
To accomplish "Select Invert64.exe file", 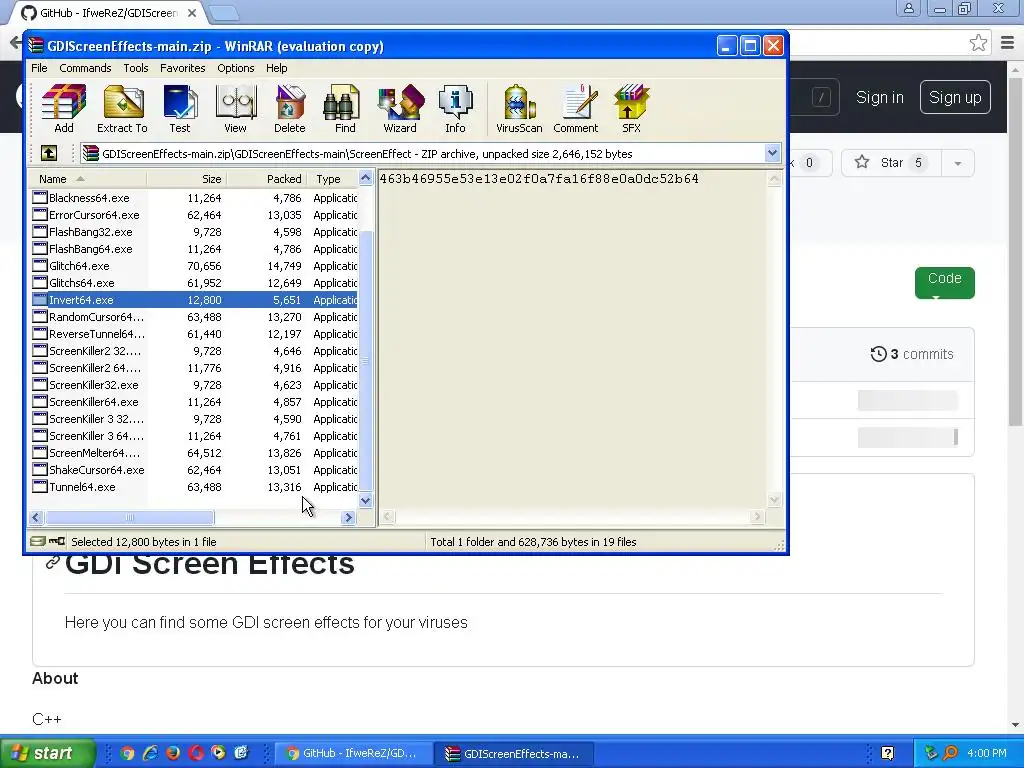I will (194, 300).
